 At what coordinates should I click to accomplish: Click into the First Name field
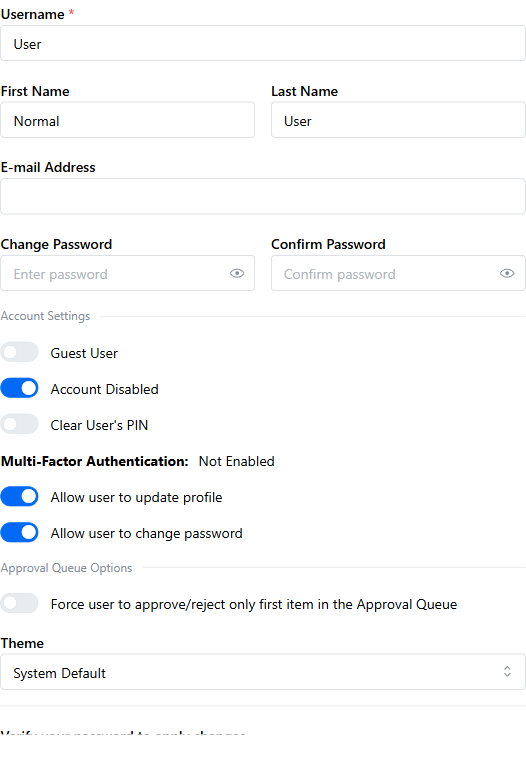click(128, 120)
